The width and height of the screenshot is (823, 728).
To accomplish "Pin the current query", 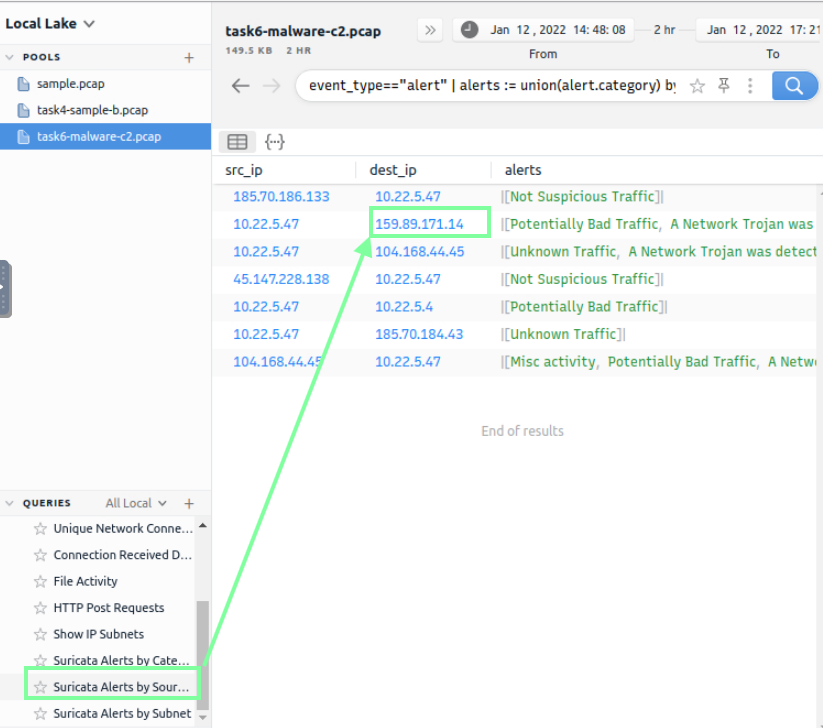I will [x=724, y=86].
